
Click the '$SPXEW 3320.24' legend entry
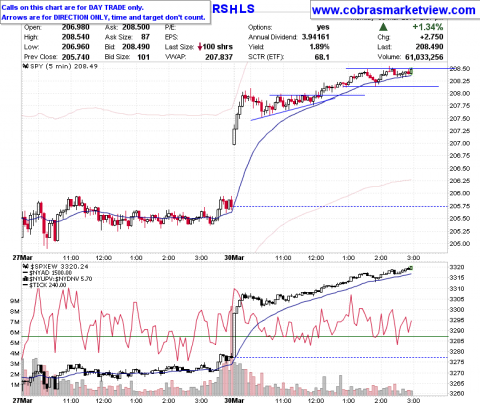click(59, 267)
